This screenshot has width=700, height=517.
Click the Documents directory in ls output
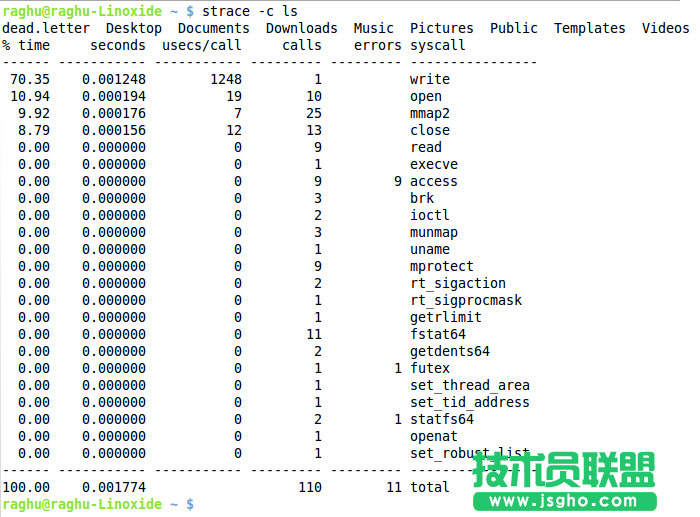pos(213,28)
